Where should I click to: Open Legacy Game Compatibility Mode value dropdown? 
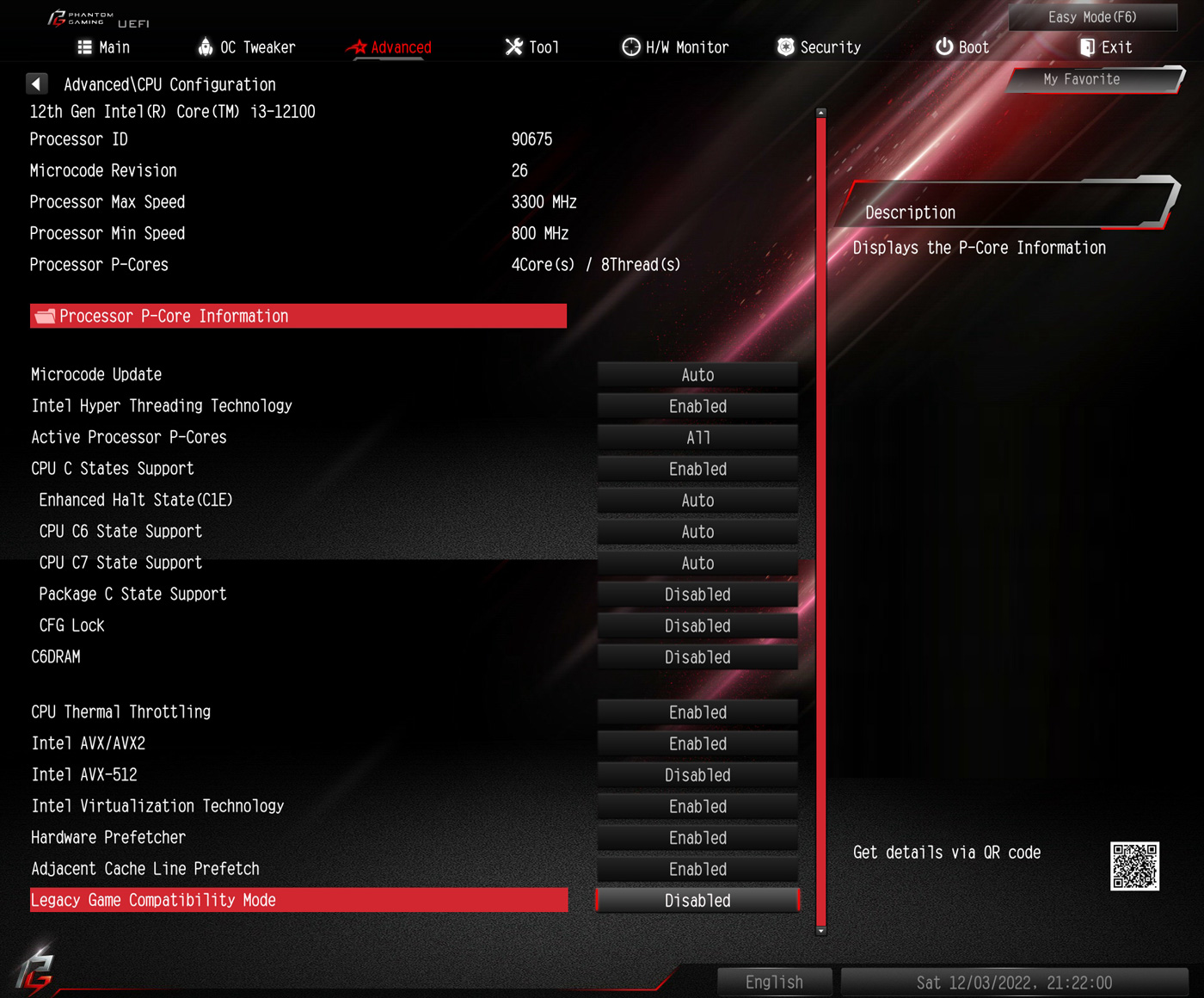pos(697,901)
